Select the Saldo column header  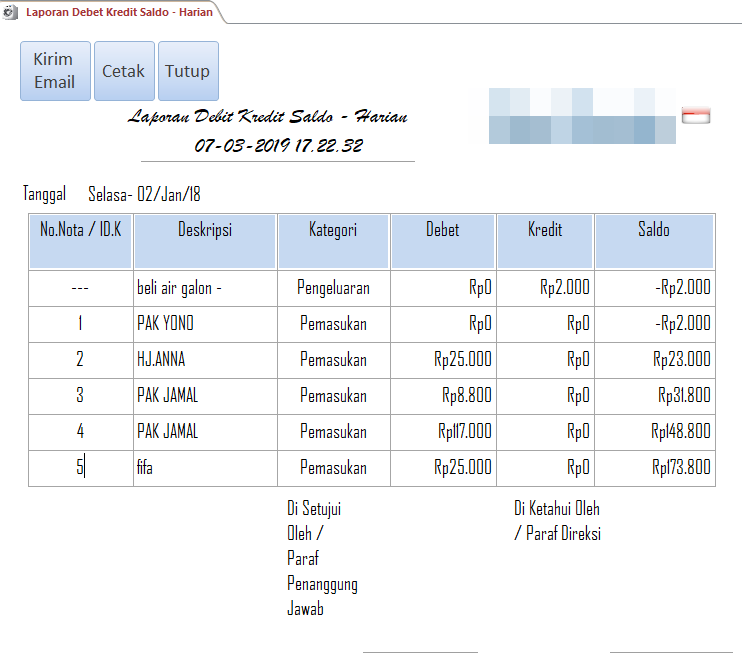[654, 231]
